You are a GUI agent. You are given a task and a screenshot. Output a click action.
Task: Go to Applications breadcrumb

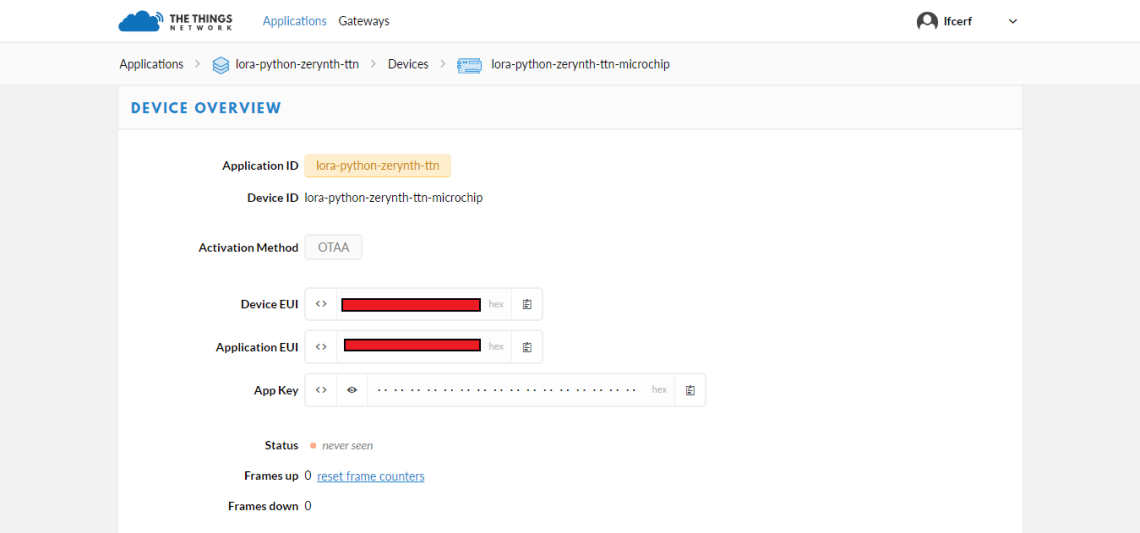click(151, 64)
